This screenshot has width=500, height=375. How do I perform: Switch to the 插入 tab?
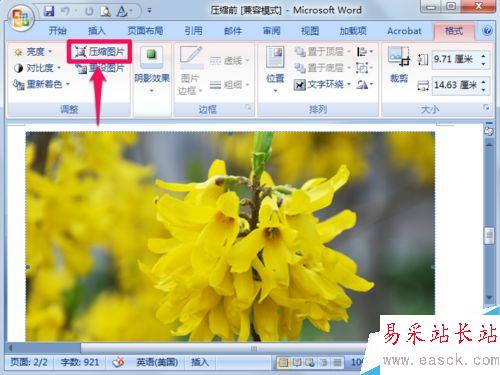96,31
